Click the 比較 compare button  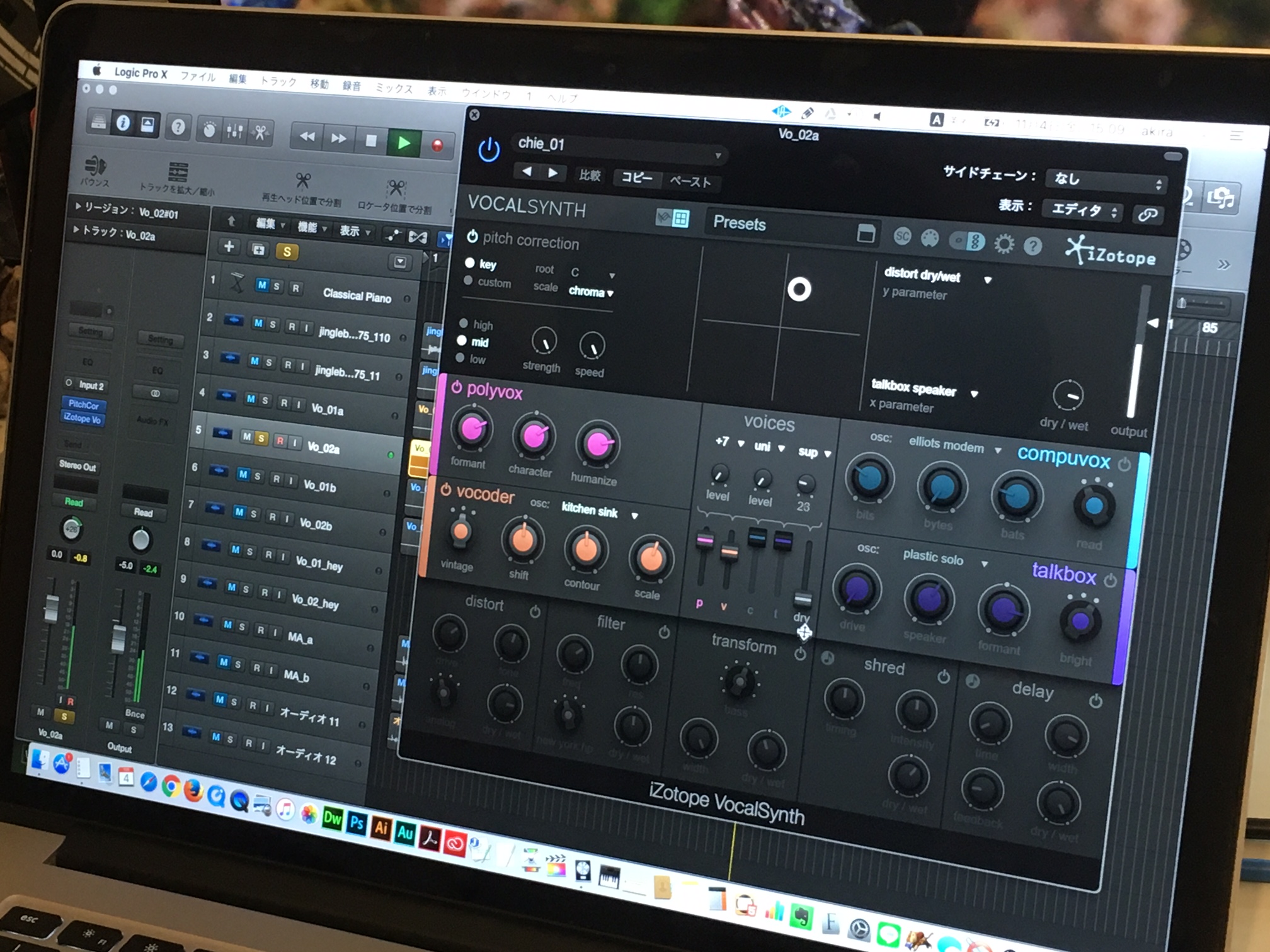(590, 175)
